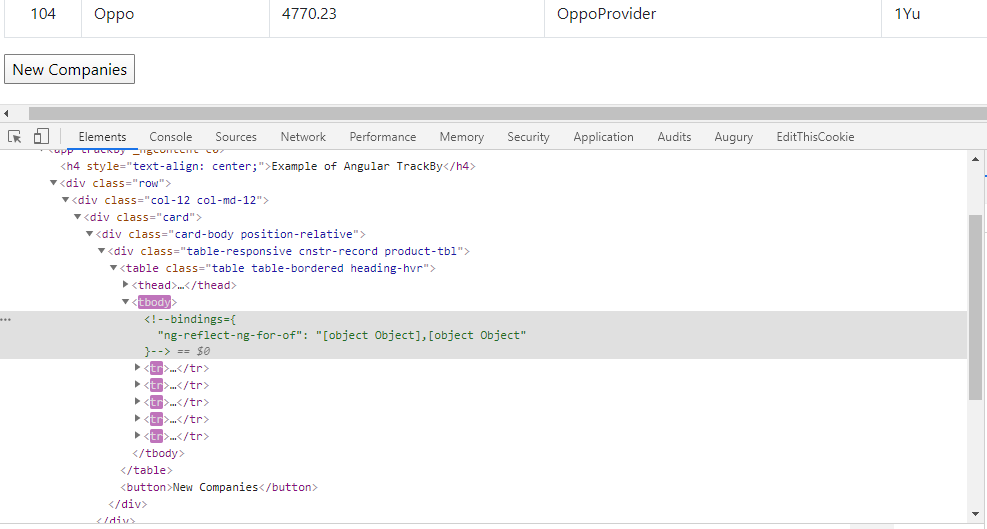The image size is (987, 529).
Task: Collapse the div with class "card"
Action: (x=78, y=217)
